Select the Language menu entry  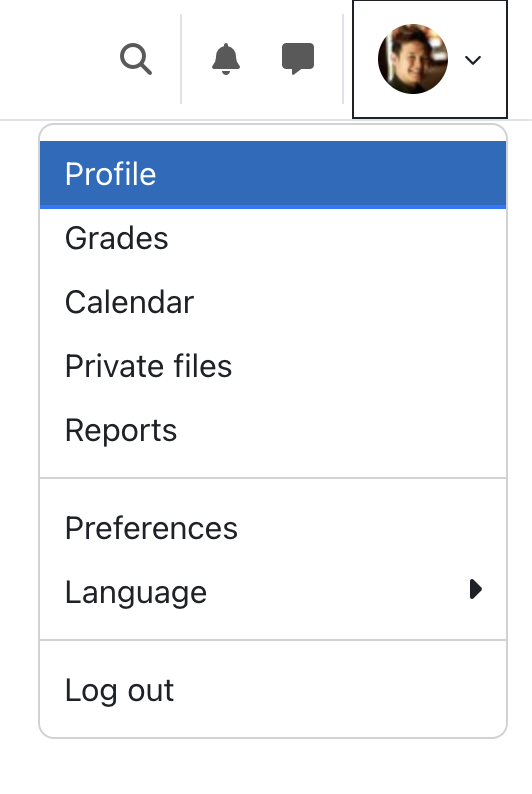pyautogui.click(x=273, y=592)
